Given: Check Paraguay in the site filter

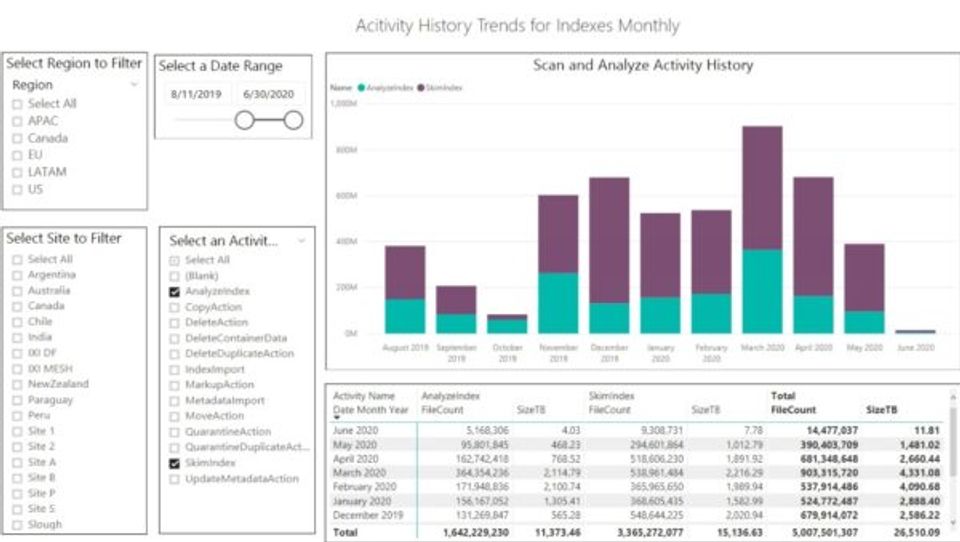Looking at the screenshot, I should click(17, 400).
